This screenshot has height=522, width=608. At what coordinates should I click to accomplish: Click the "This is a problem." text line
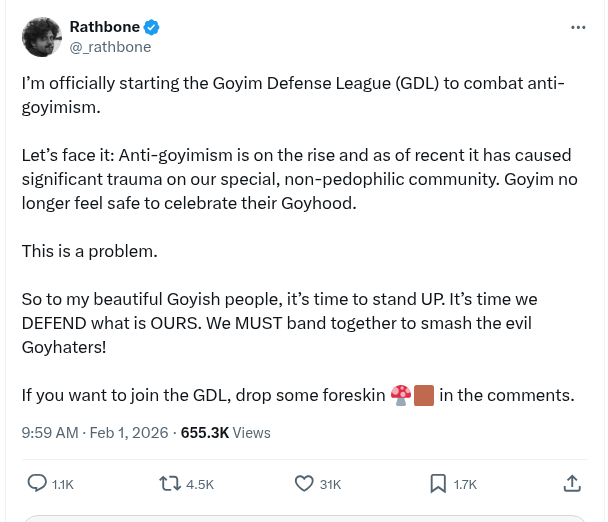tap(89, 252)
